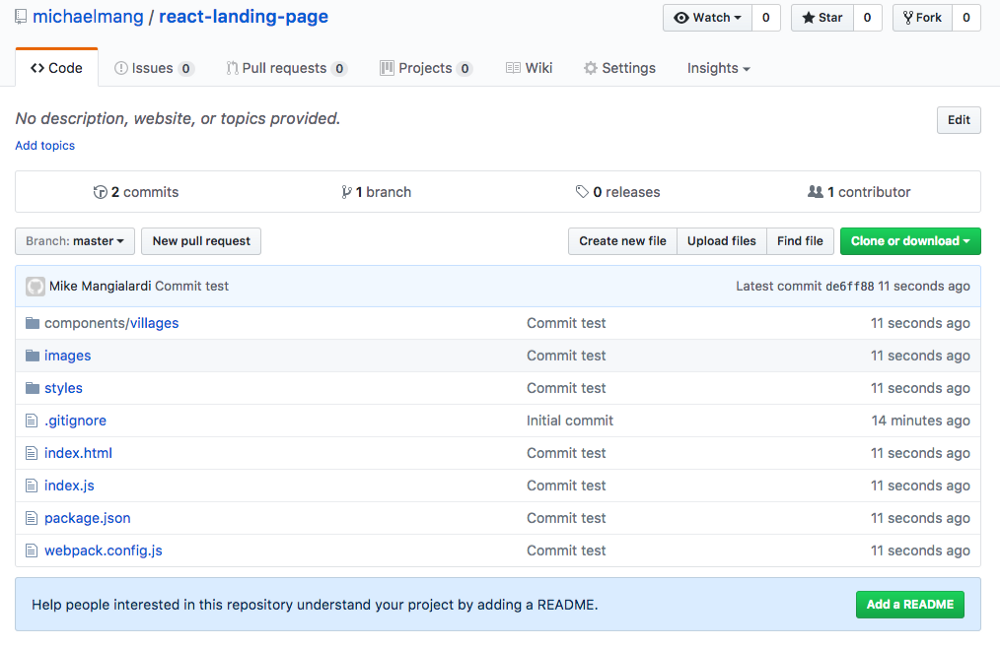Click the webpack.config.js file icon

[x=32, y=551]
